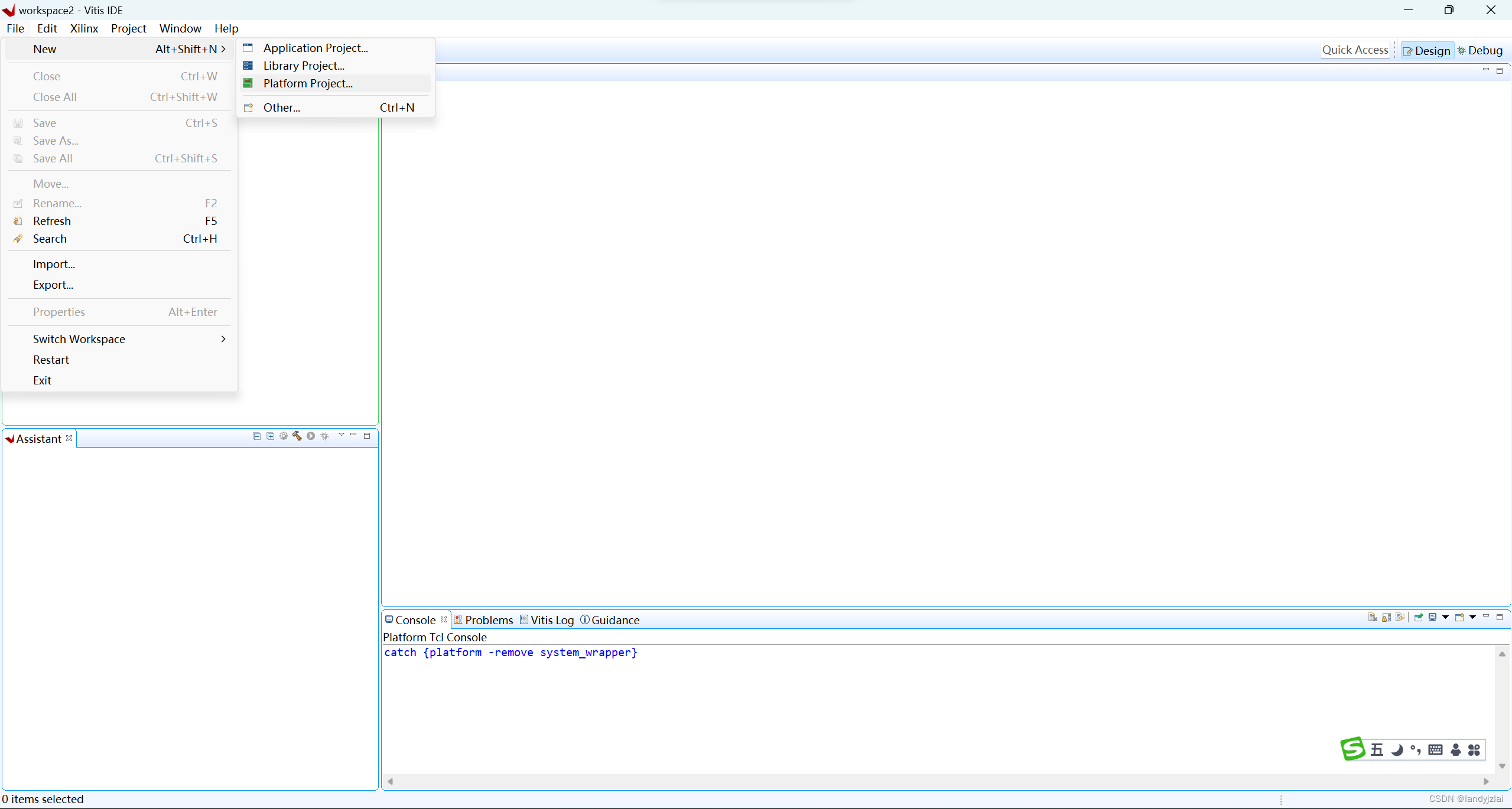Click console horizontal scrollbar right arrow

[1486, 781]
